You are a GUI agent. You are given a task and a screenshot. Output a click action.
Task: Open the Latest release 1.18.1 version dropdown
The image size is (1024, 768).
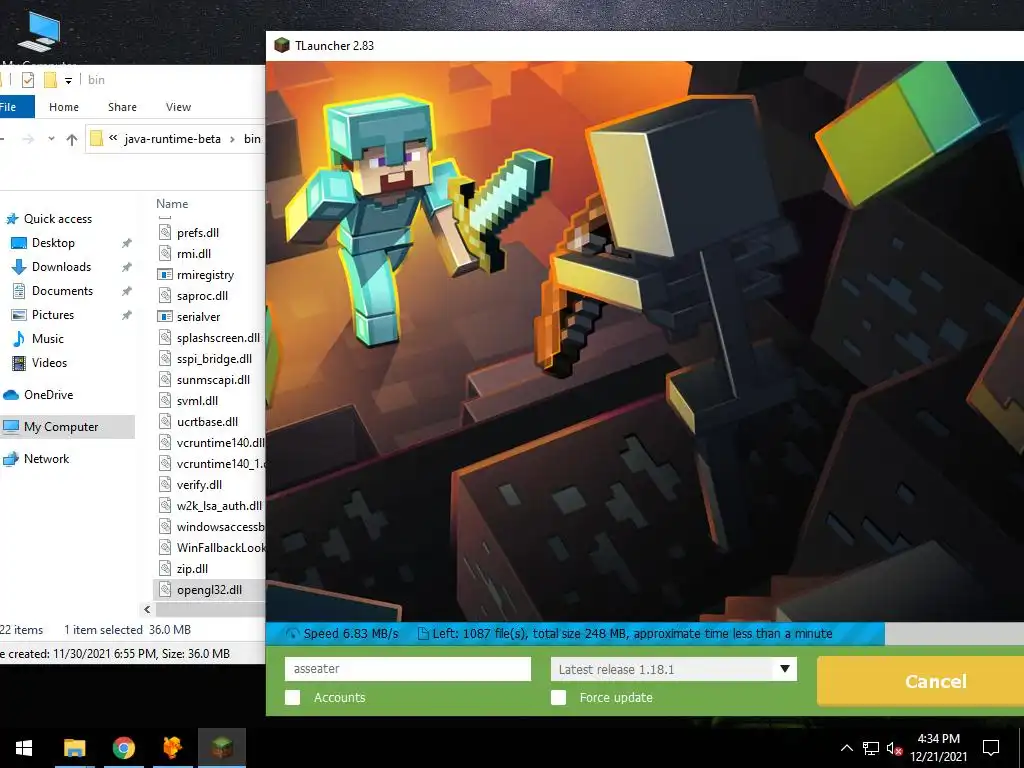pyautogui.click(x=673, y=669)
